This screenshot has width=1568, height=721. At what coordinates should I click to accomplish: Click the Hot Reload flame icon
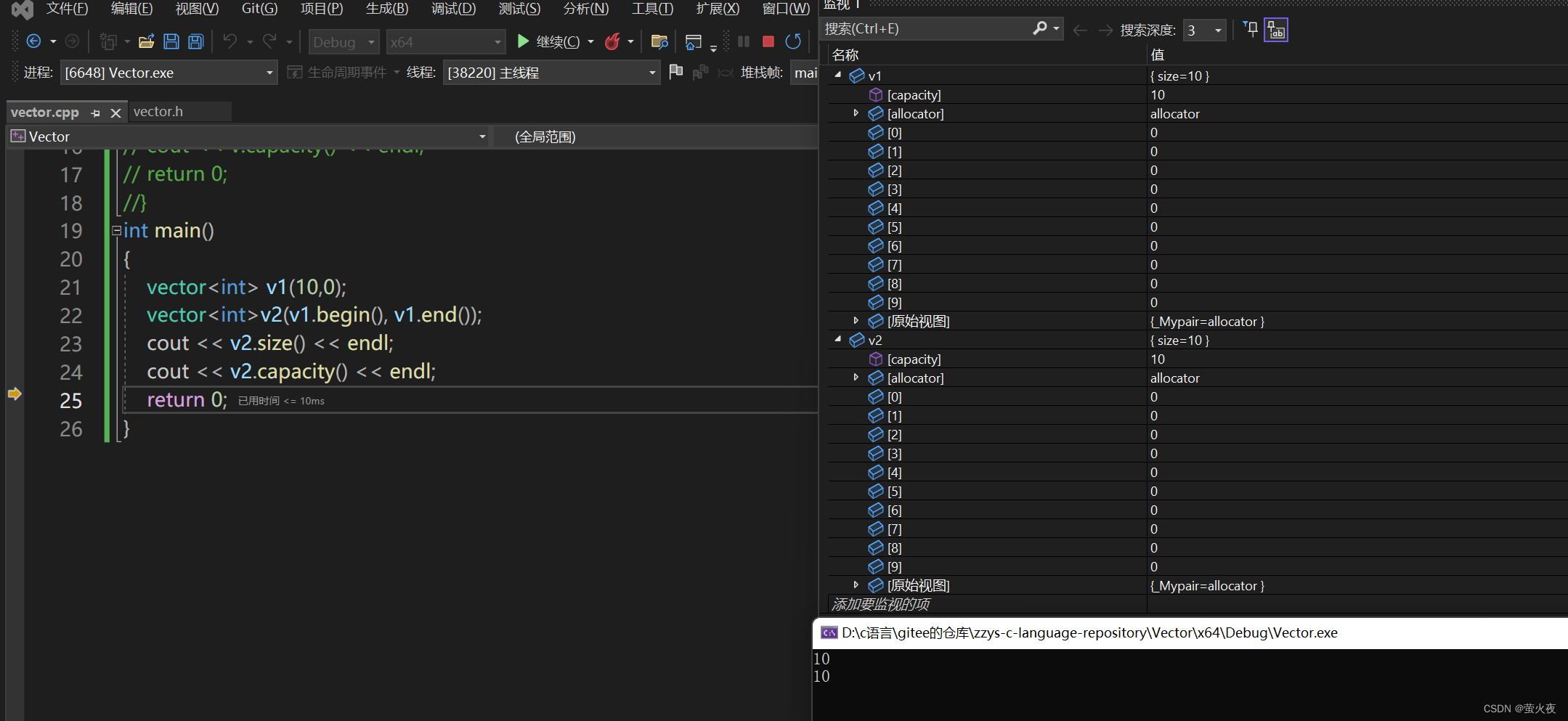(x=614, y=41)
